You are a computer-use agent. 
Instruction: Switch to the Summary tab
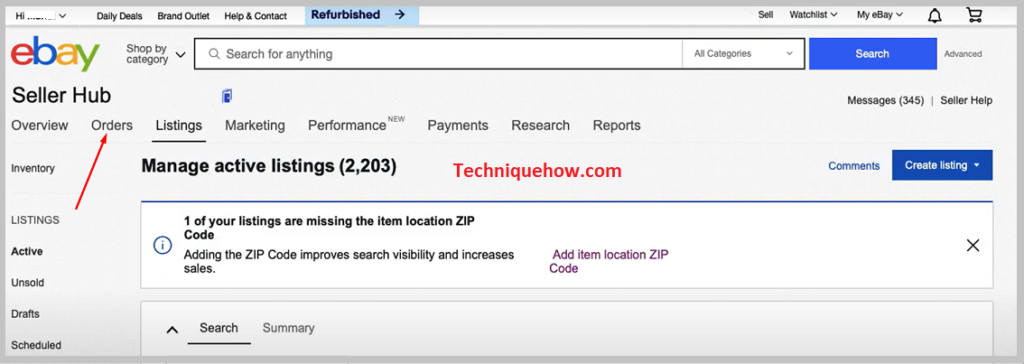pyautogui.click(x=288, y=328)
